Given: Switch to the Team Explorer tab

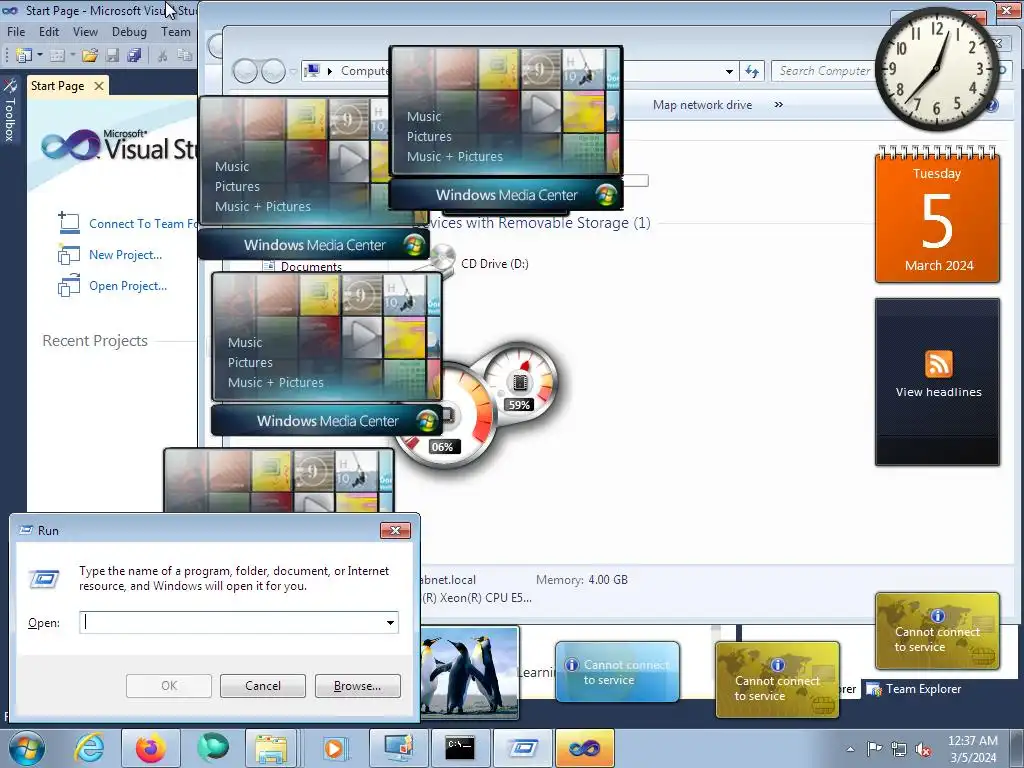Looking at the screenshot, I should coord(913,688).
